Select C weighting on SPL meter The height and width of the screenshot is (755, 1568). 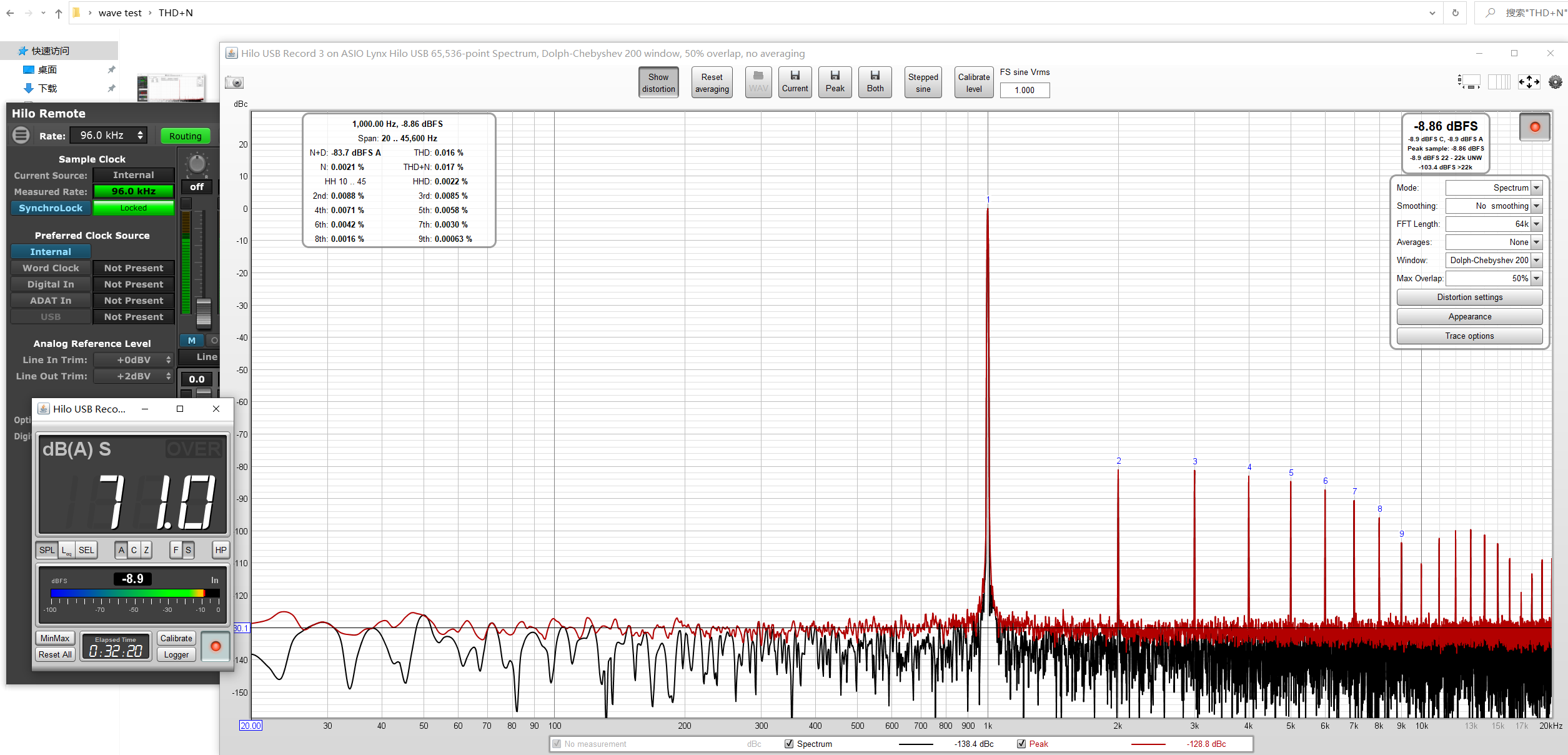pos(134,550)
